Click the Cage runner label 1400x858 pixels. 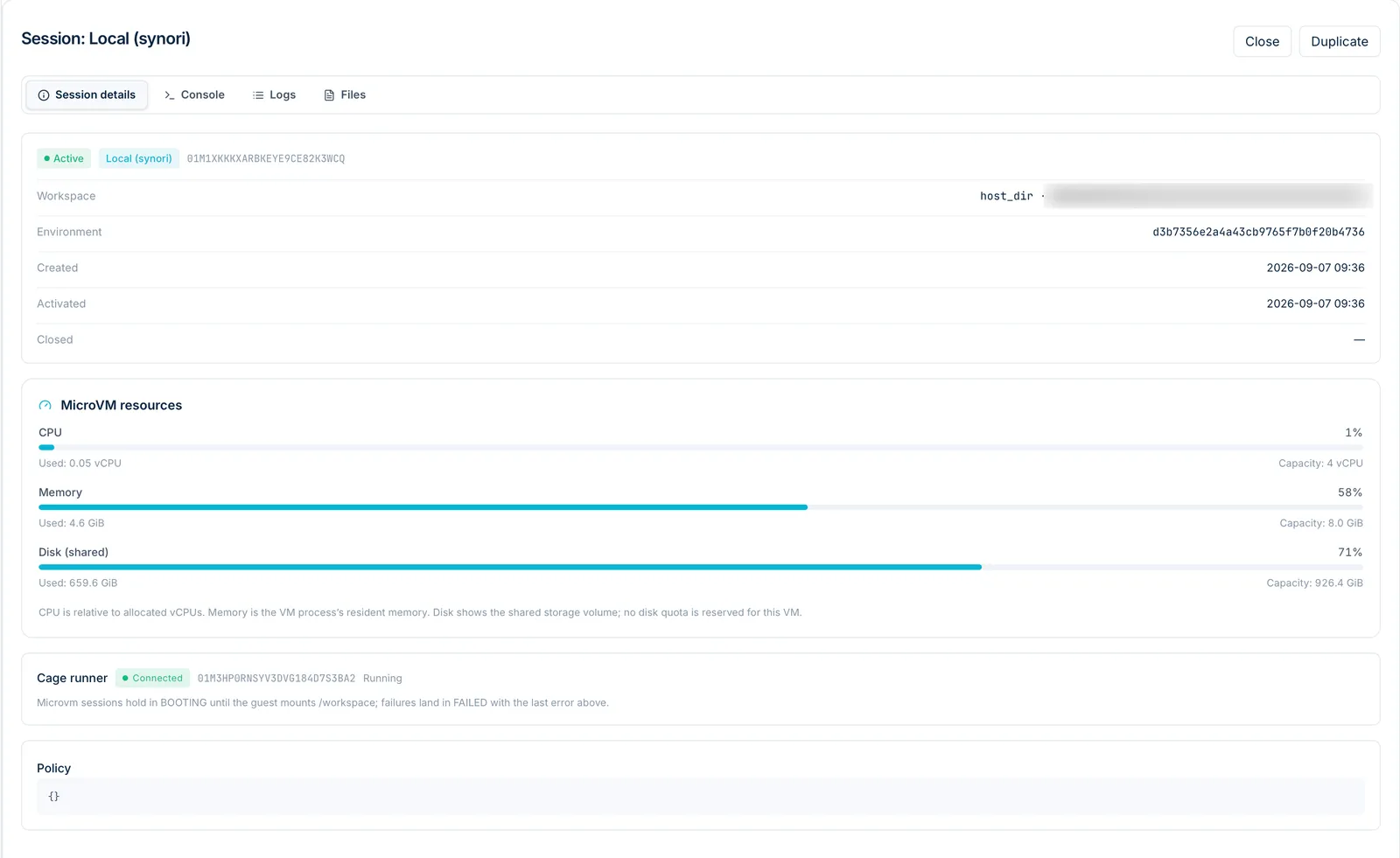tap(72, 678)
